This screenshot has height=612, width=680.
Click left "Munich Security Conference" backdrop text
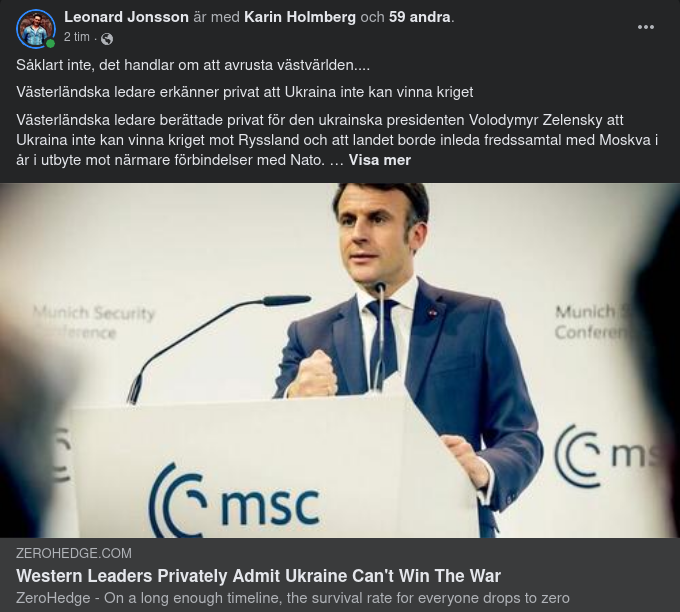pyautogui.click(x=94, y=322)
